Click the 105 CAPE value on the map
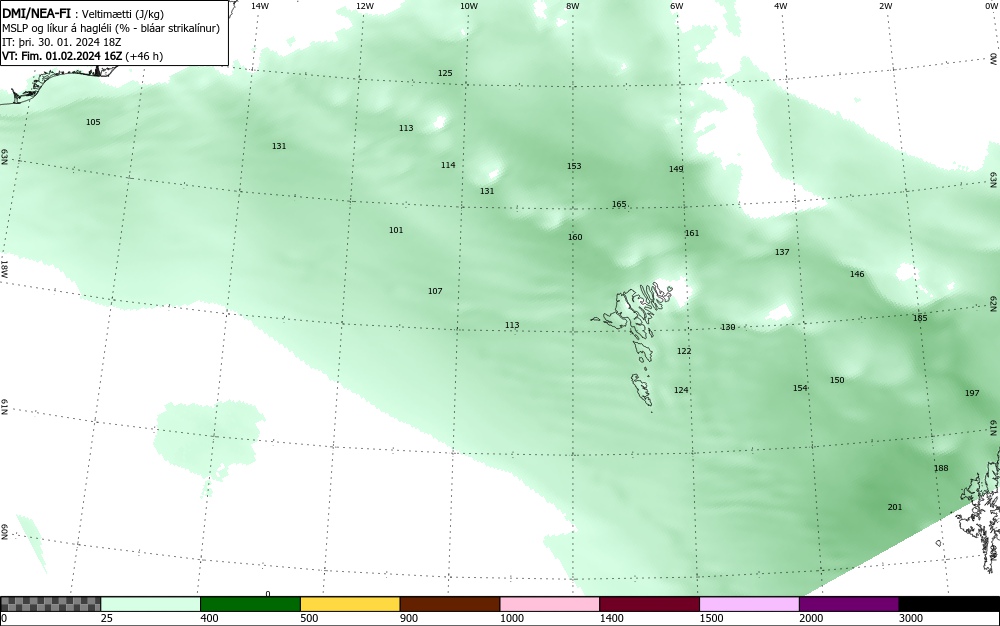 pos(93,122)
